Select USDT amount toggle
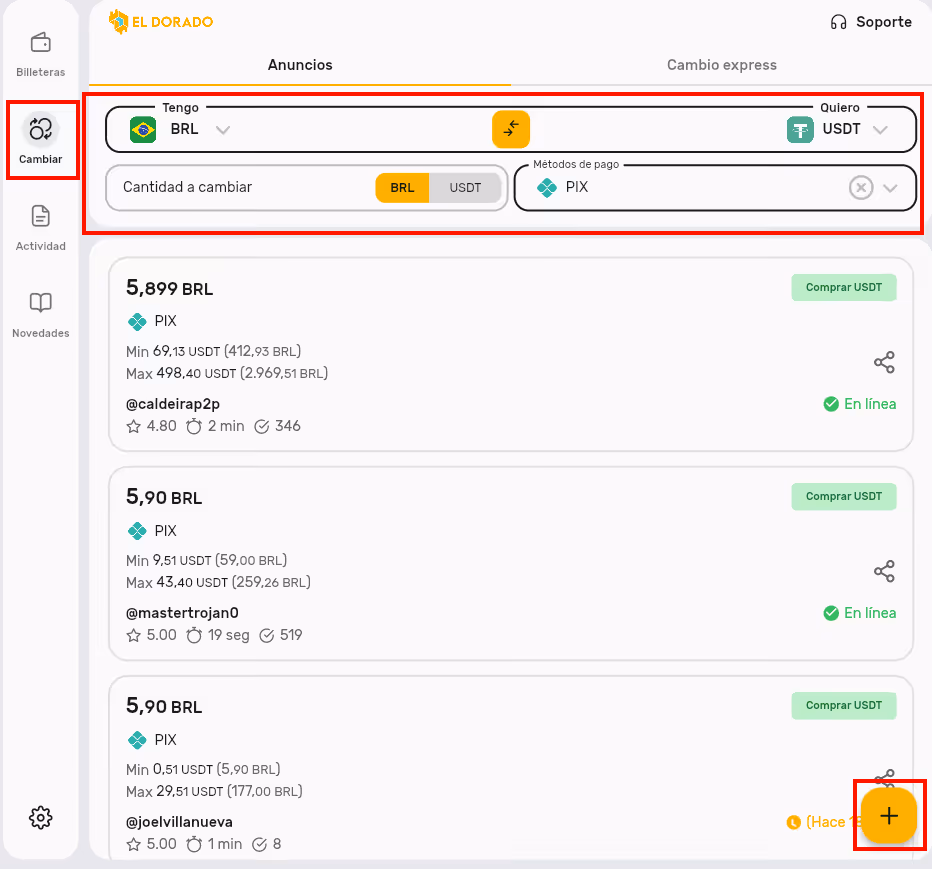This screenshot has height=869, width=932. (x=465, y=188)
